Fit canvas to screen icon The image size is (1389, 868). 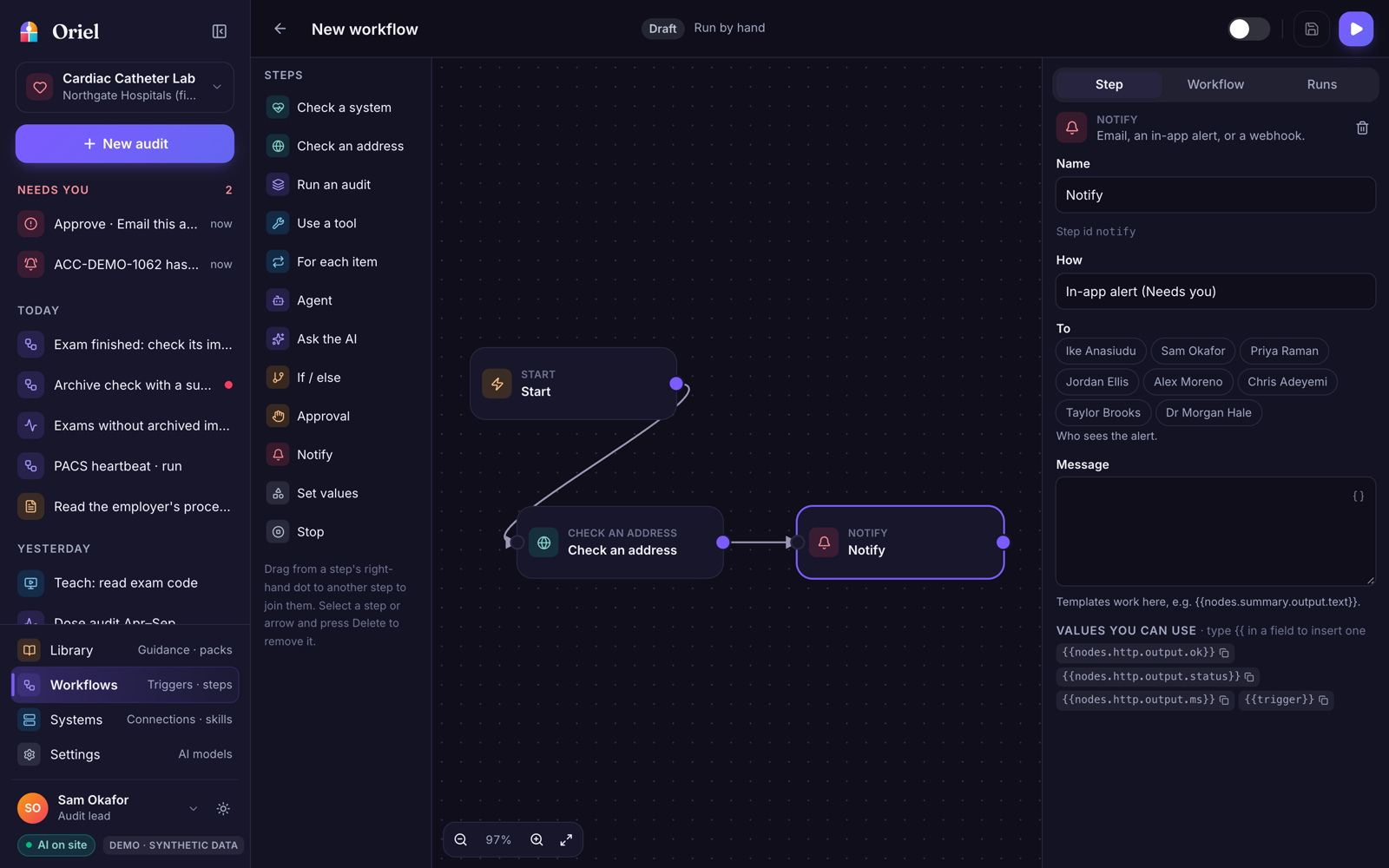[x=566, y=839]
